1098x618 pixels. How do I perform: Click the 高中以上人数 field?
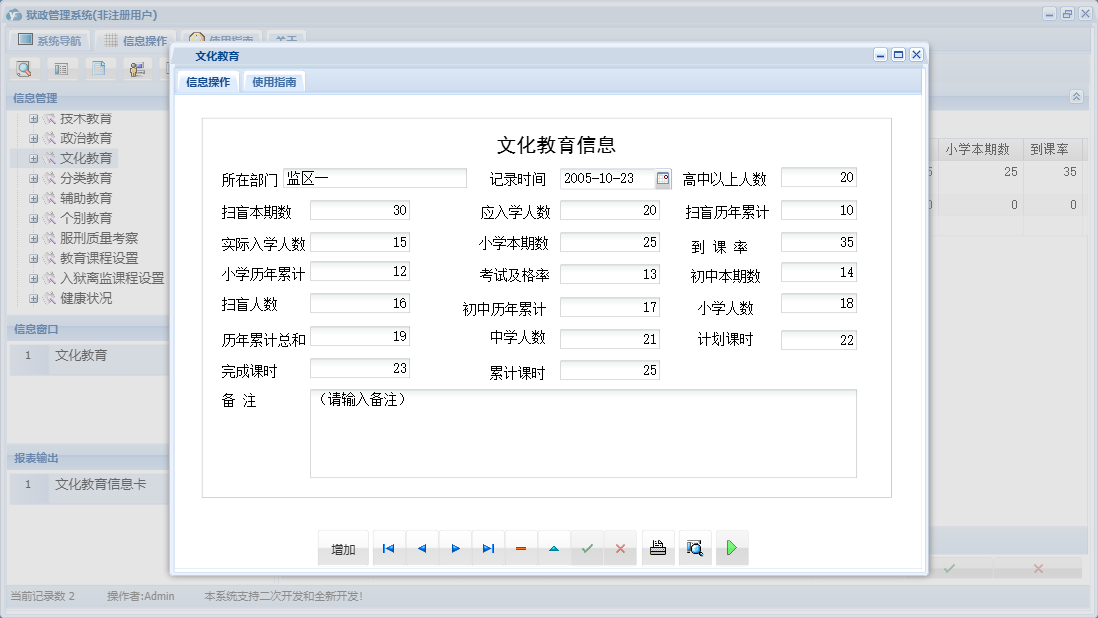[x=819, y=178]
